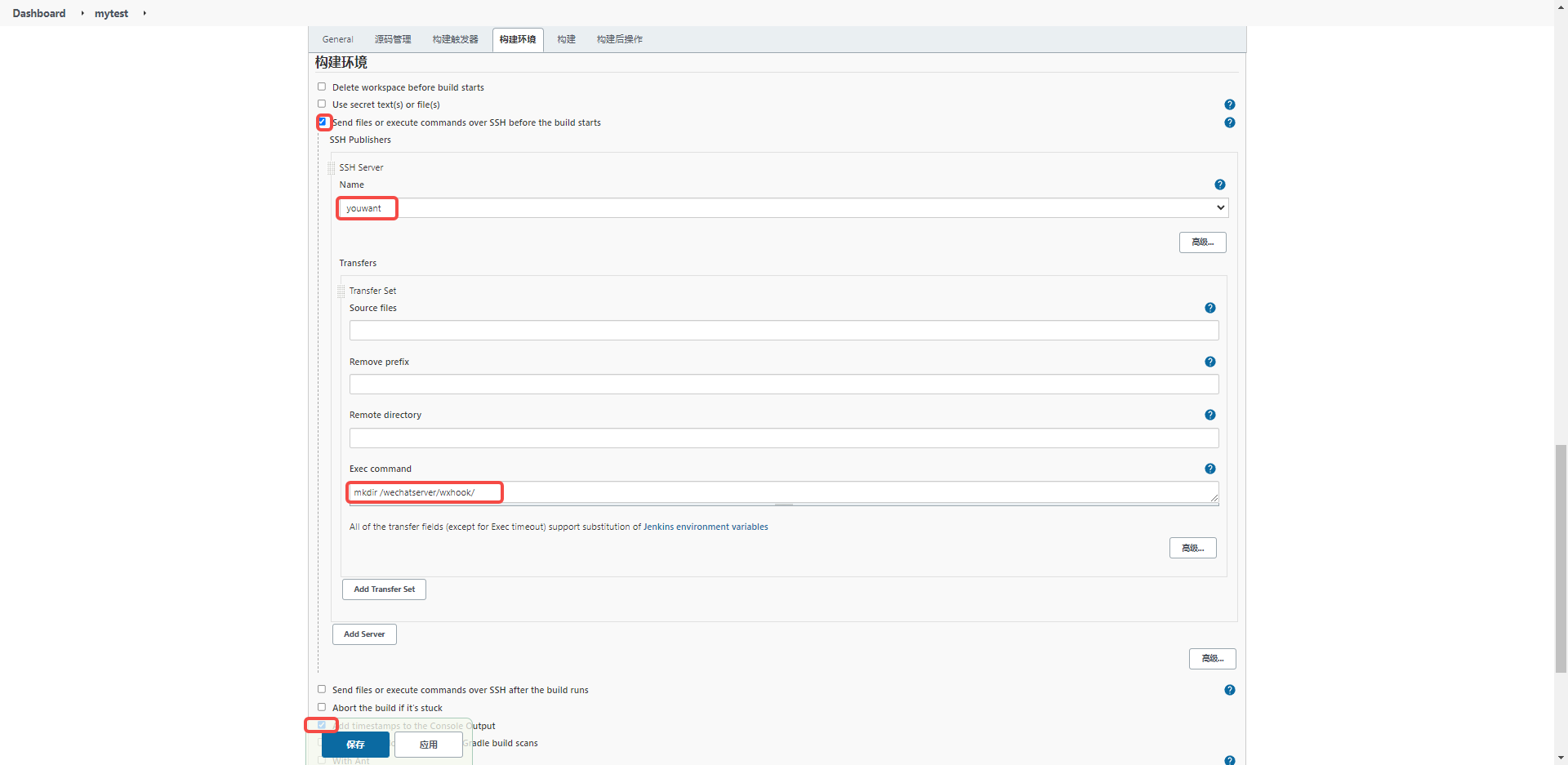This screenshot has height=765, width=1568.
Task: Expand the mytest breadcrumb chevron
Action: (x=144, y=13)
